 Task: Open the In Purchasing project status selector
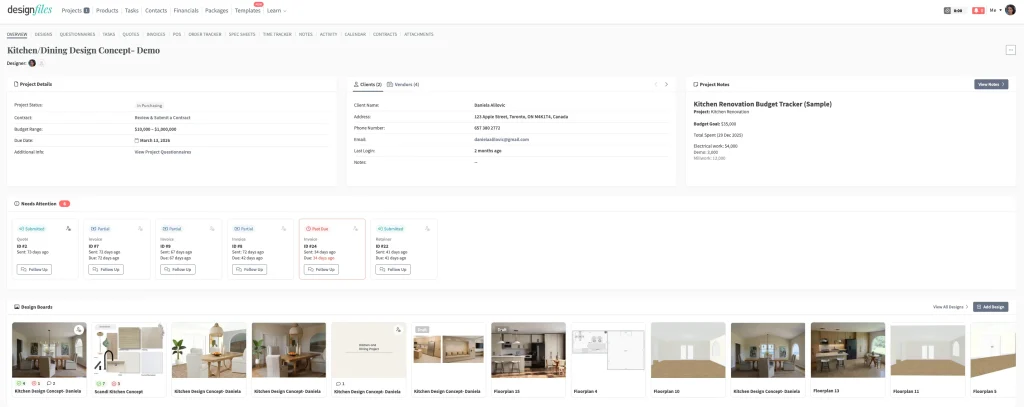pos(150,105)
